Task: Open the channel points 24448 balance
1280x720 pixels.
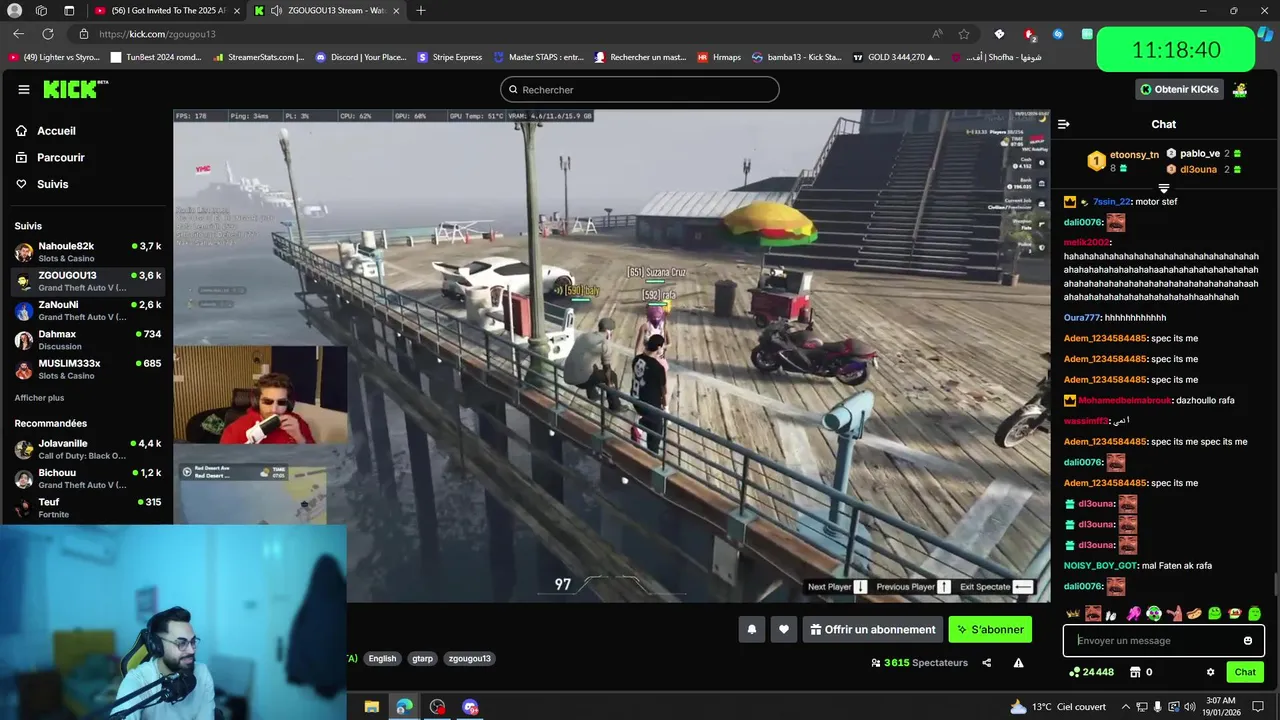Action: [1091, 672]
